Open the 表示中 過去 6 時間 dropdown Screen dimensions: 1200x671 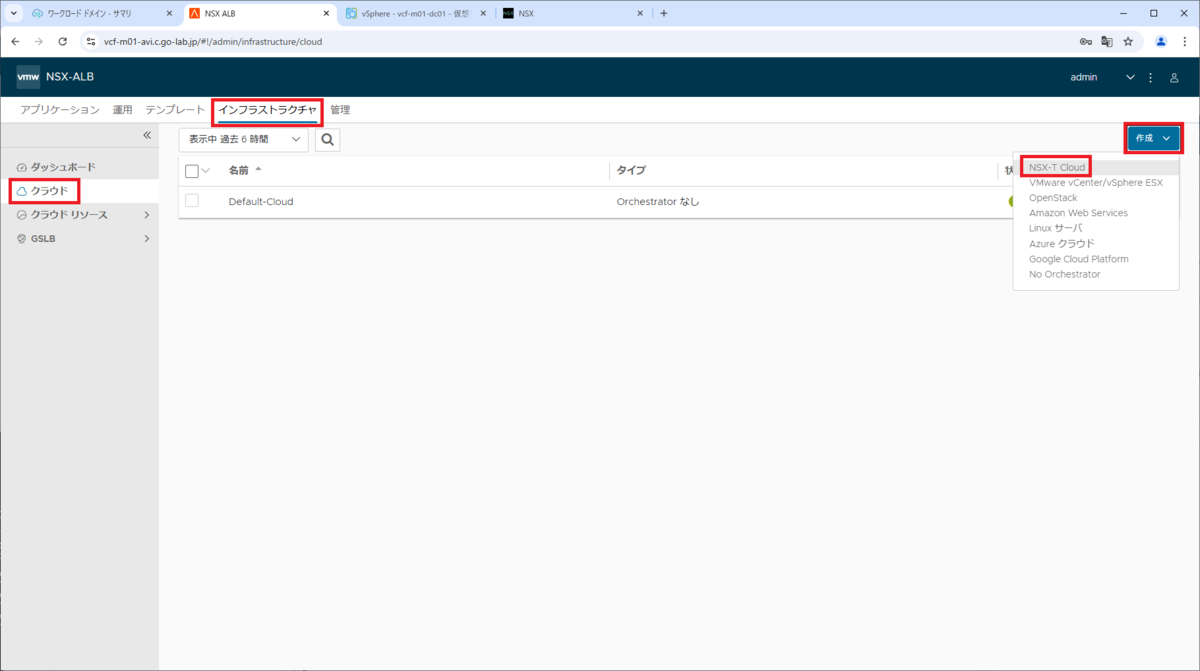point(244,139)
